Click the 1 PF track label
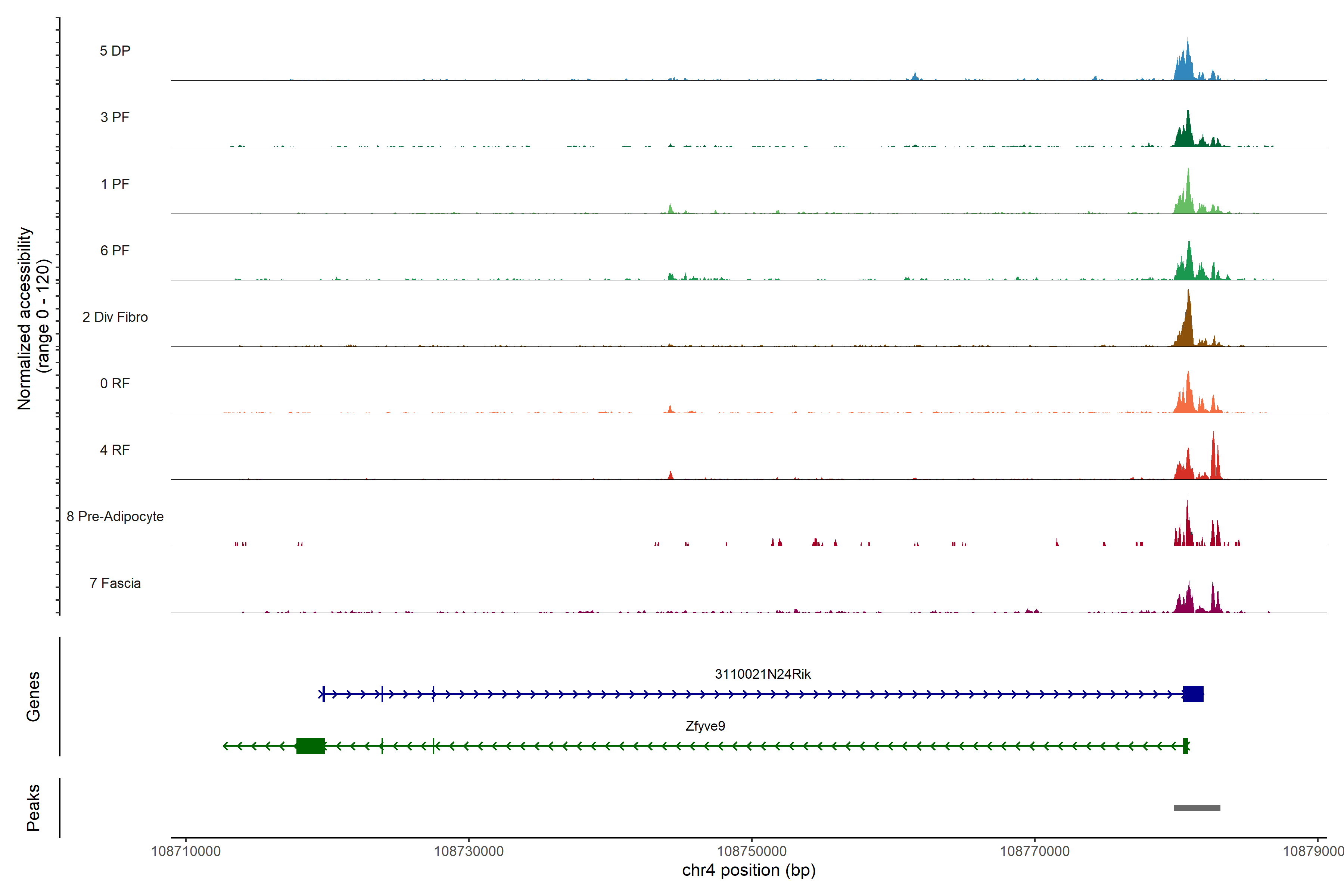 115,184
